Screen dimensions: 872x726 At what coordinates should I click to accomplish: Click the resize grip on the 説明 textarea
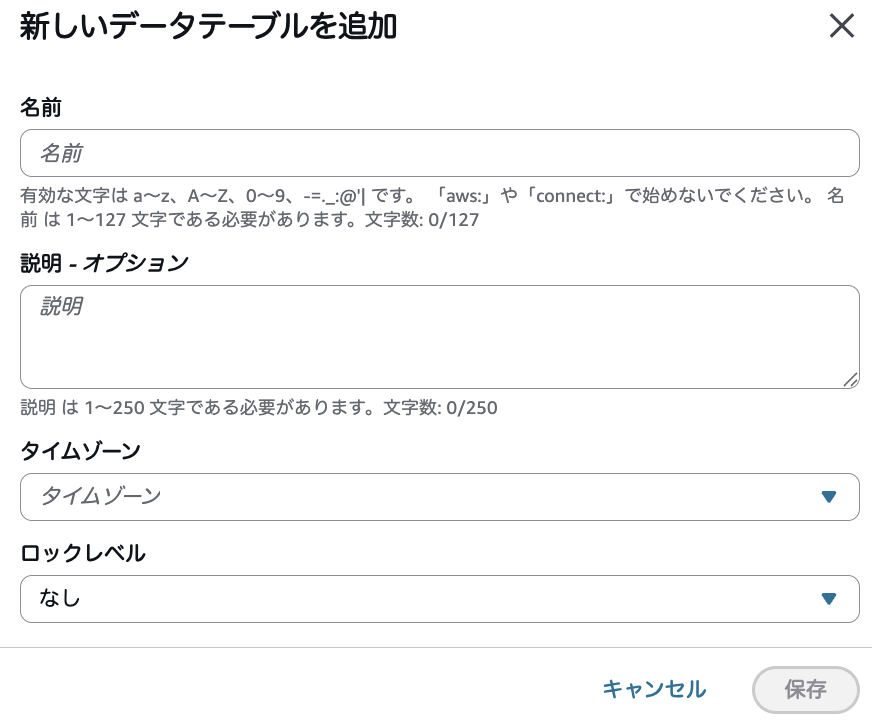(852, 379)
